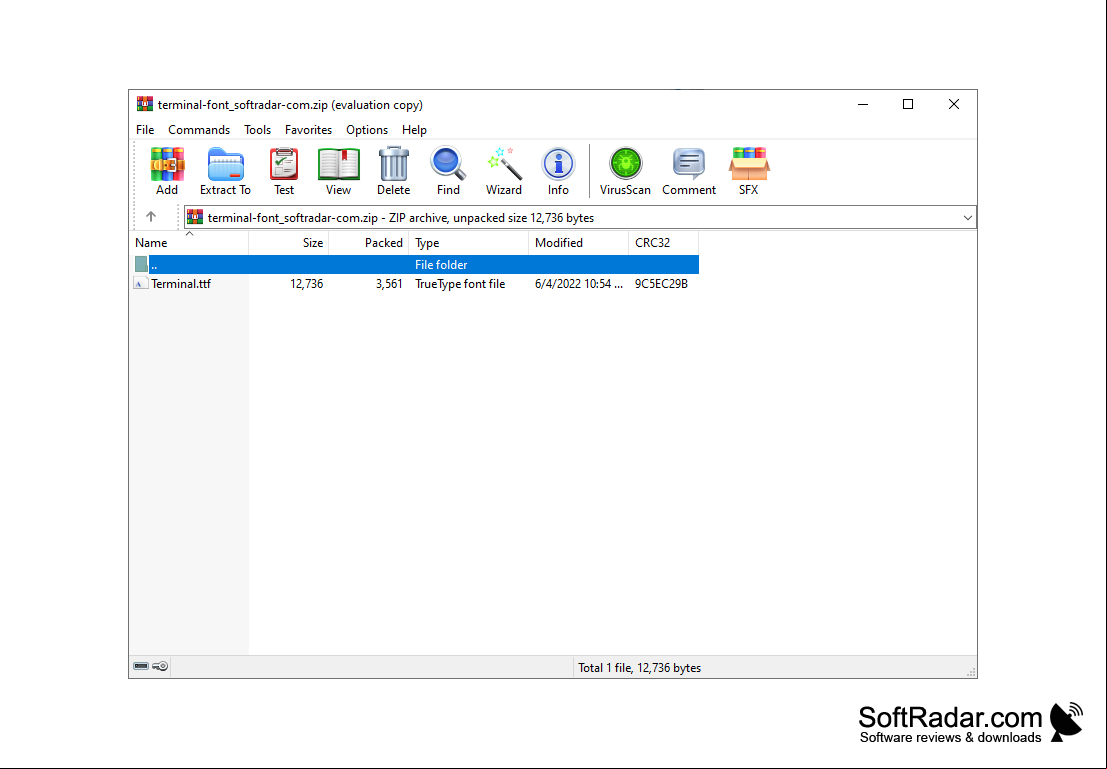Click the 3,561 packed size value
The height and width of the screenshot is (769, 1107).
tap(389, 284)
